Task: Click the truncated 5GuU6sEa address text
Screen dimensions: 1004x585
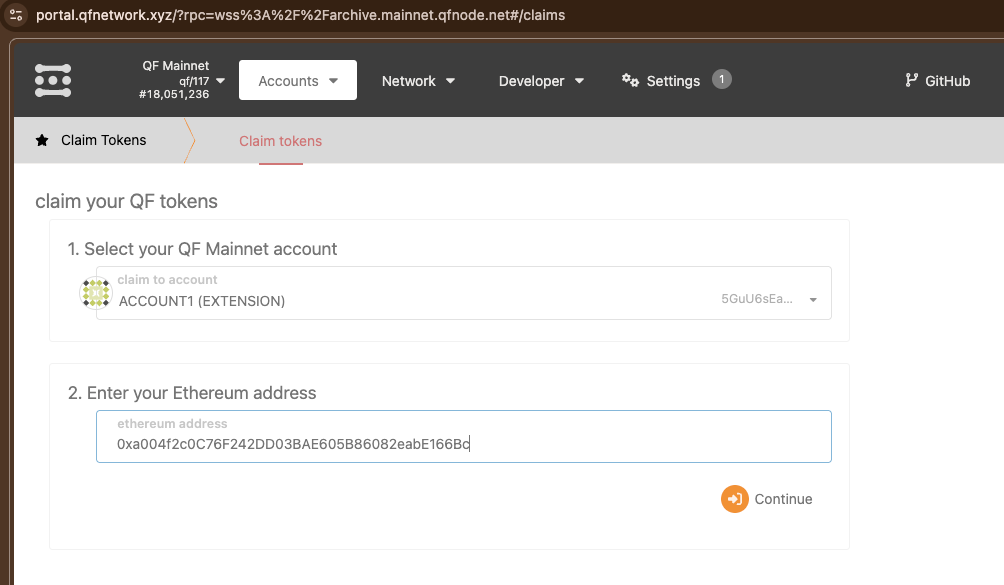Action: [x=757, y=299]
